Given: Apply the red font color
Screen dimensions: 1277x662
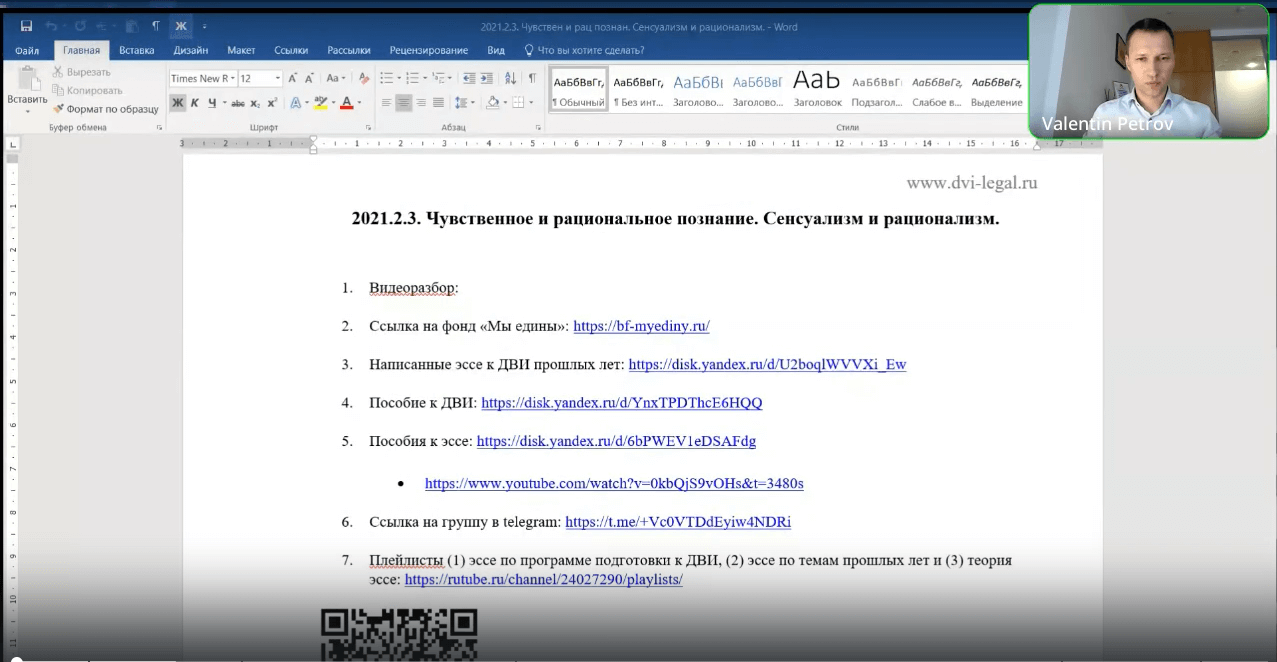Looking at the screenshot, I should pyautogui.click(x=346, y=102).
